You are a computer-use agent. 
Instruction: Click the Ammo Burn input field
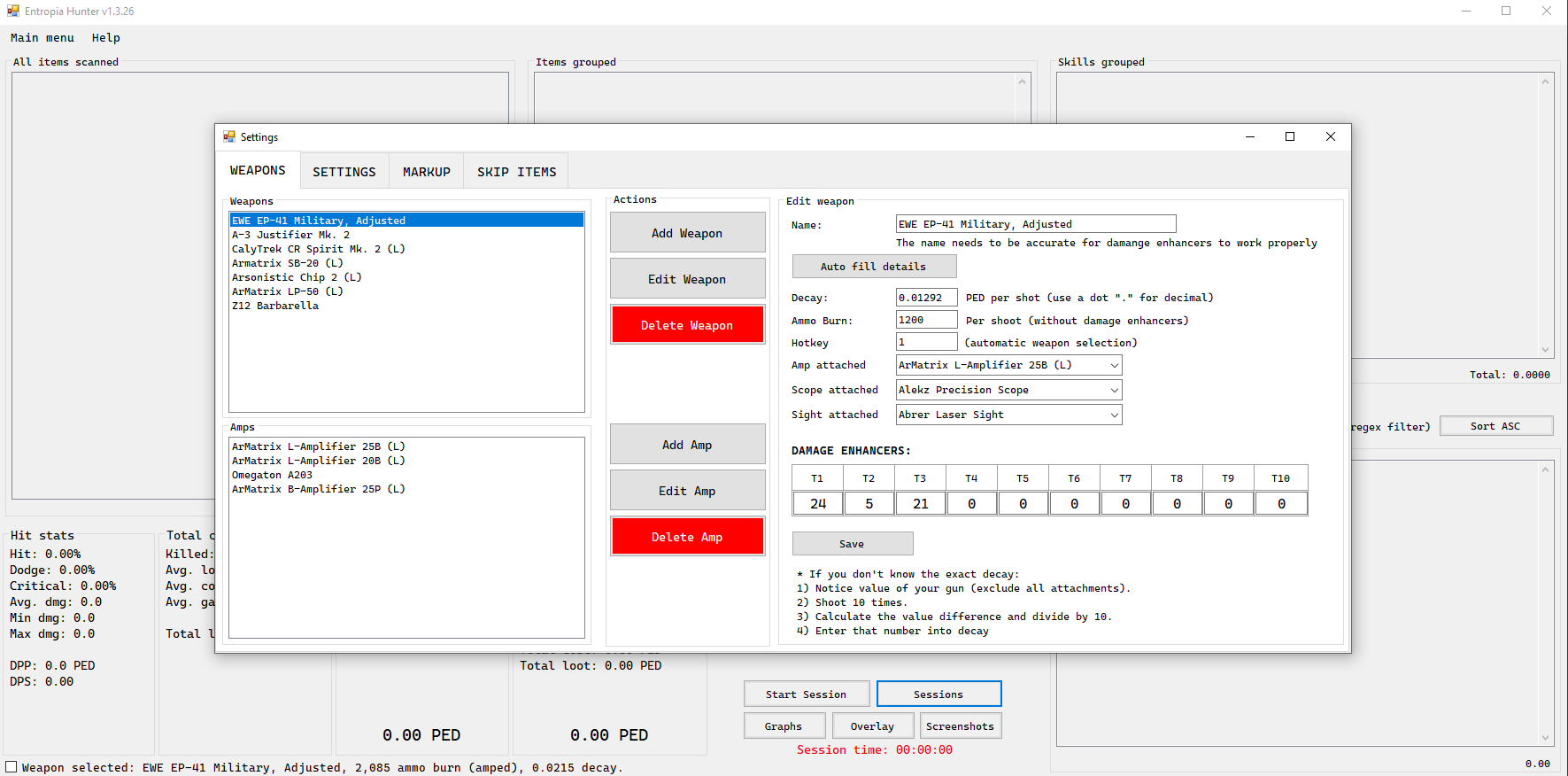(x=926, y=320)
